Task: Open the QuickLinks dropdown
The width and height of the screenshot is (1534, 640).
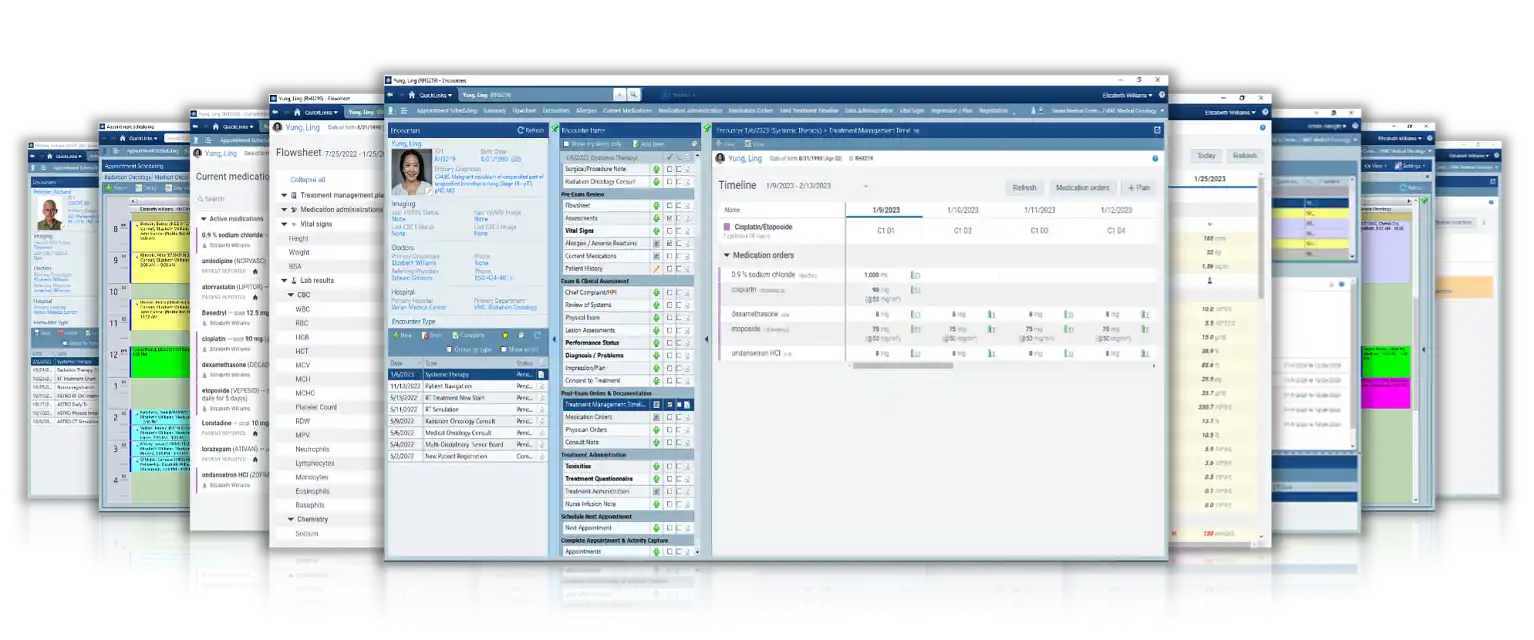Action: pyautogui.click(x=433, y=97)
